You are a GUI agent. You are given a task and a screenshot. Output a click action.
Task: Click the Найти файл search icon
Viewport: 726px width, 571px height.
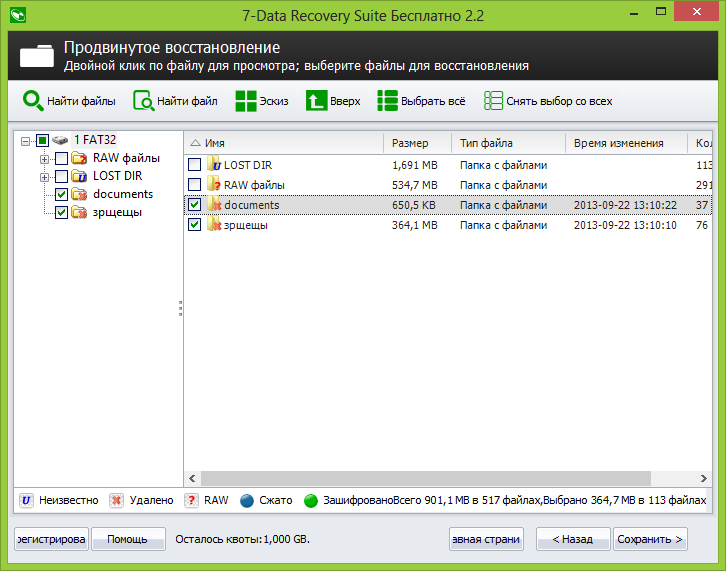[144, 101]
